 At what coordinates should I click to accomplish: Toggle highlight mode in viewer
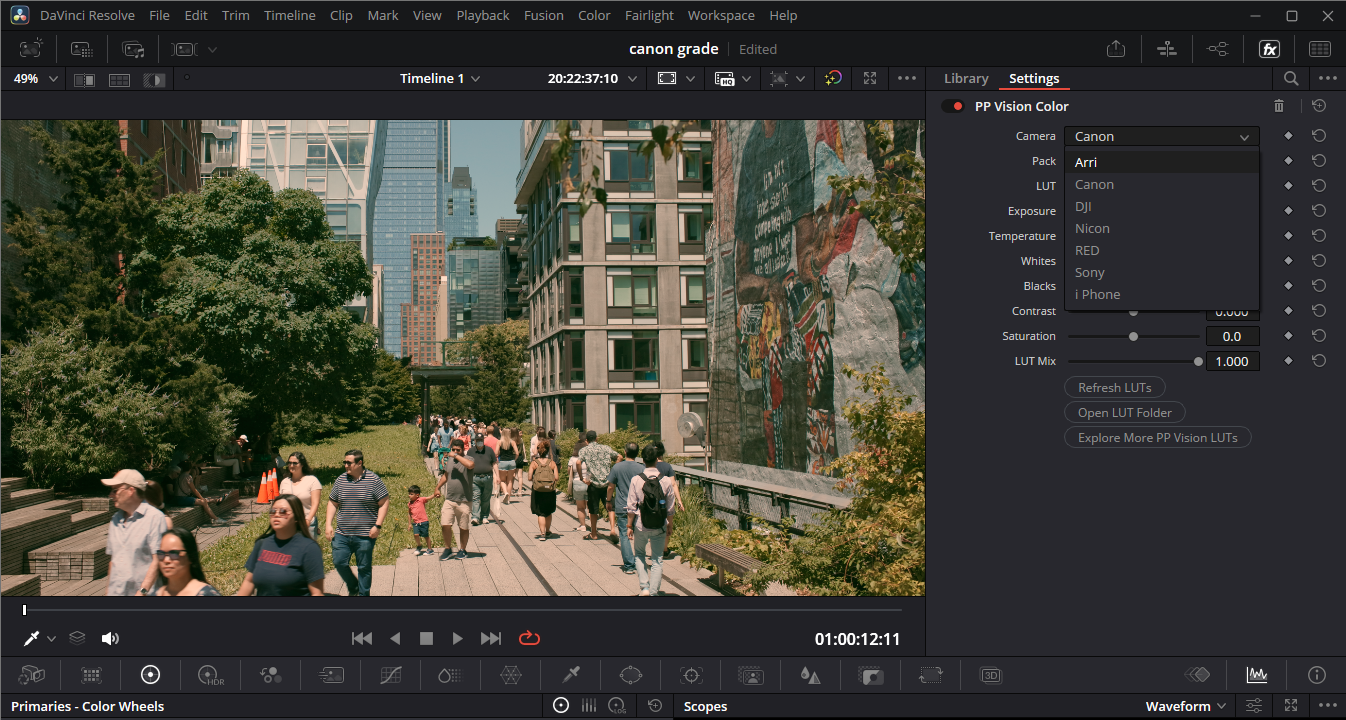pos(154,79)
